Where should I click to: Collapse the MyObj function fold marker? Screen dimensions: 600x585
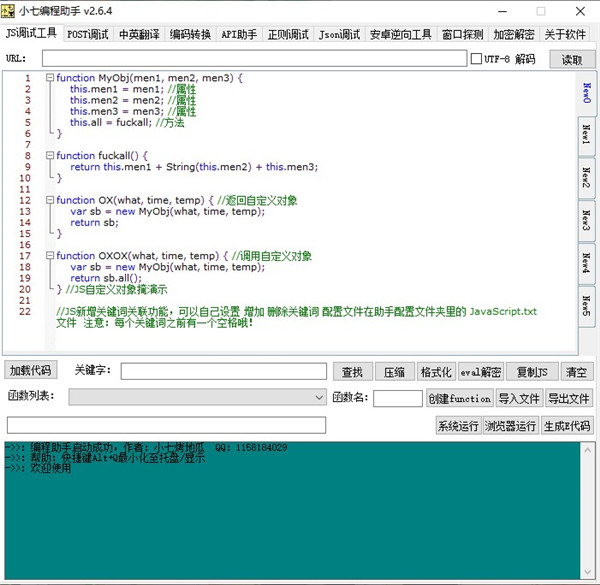click(50, 78)
